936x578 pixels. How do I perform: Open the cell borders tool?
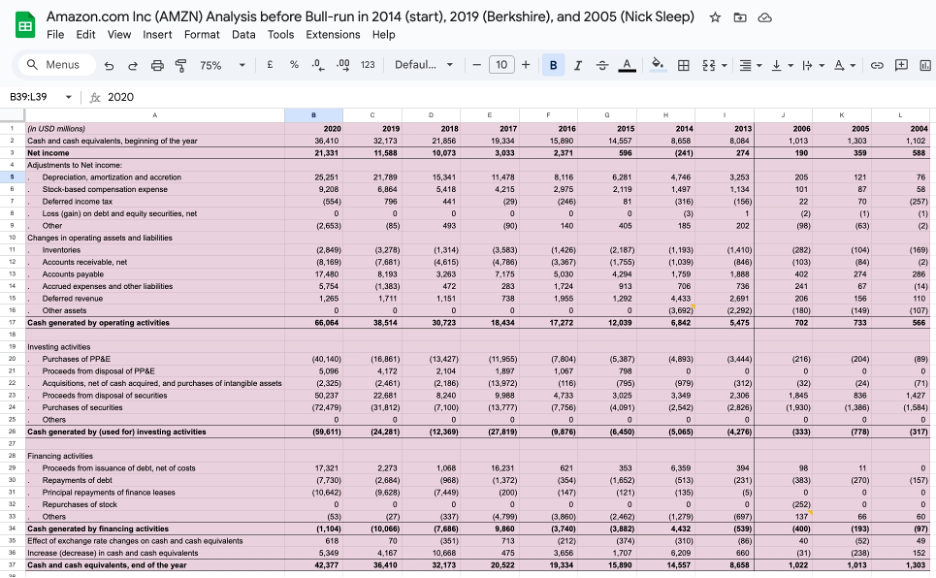(683, 65)
